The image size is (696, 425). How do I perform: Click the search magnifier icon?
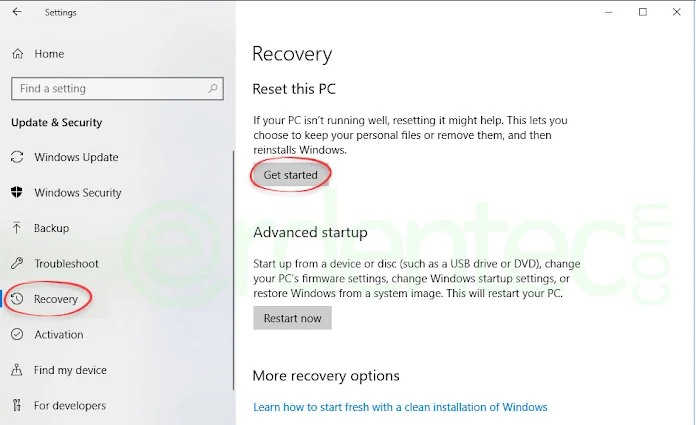click(213, 88)
